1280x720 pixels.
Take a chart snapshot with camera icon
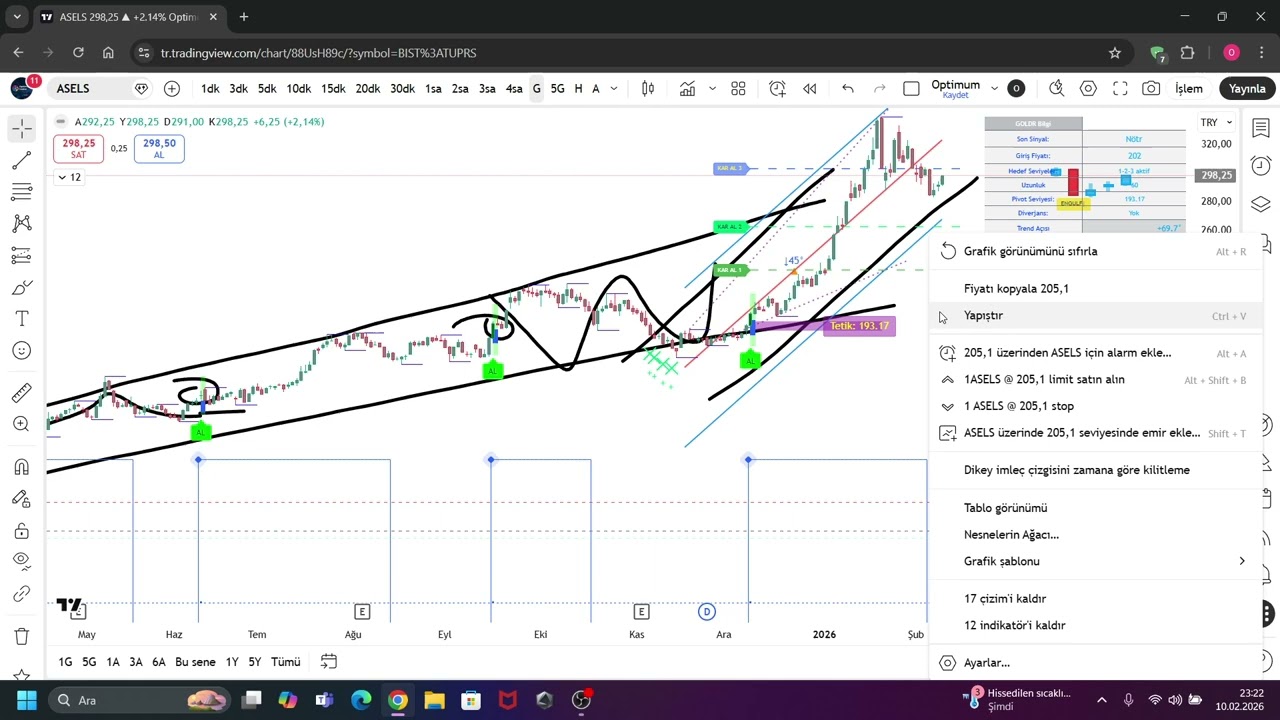pos(1151,89)
